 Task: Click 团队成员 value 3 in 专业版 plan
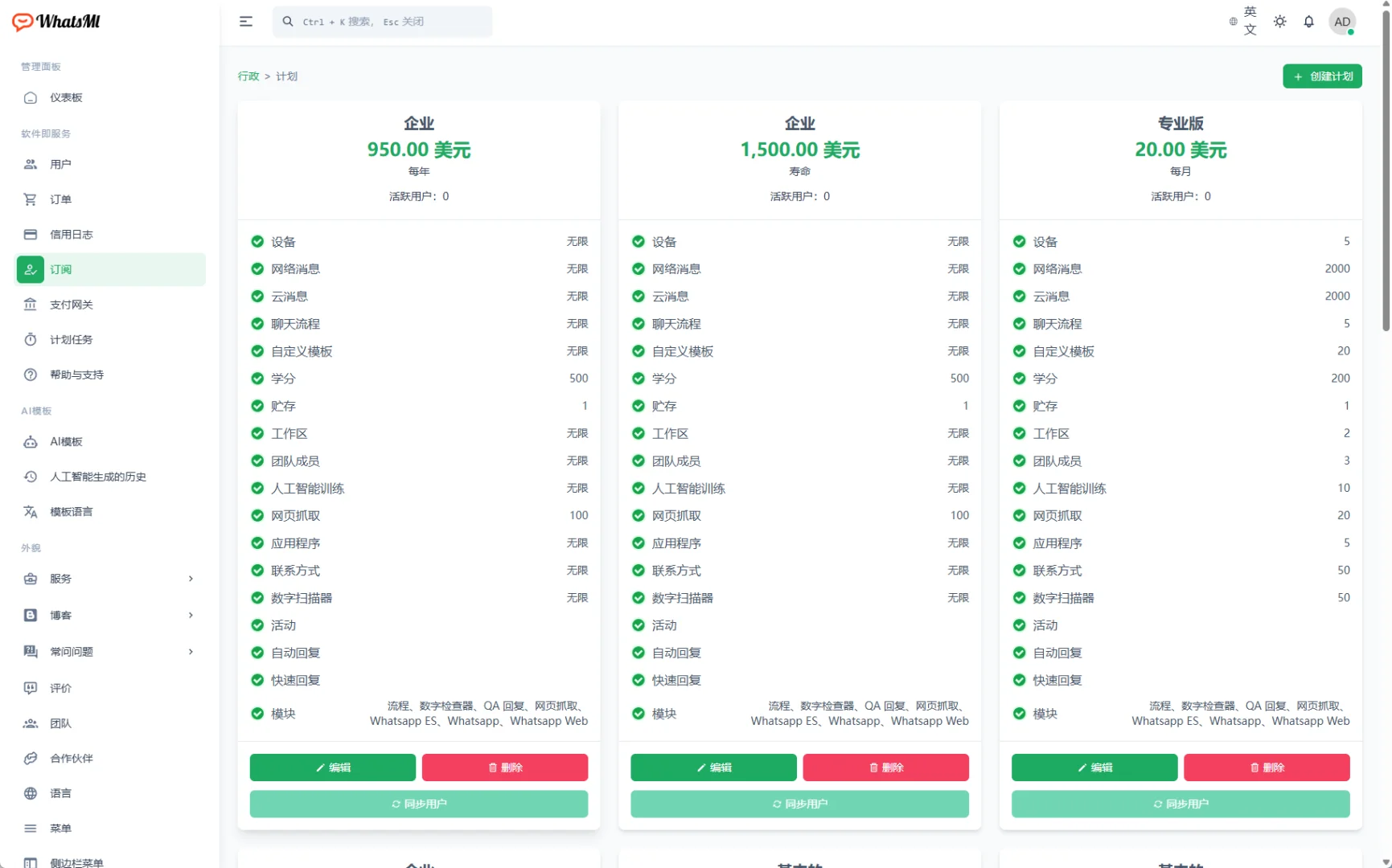(x=1347, y=461)
